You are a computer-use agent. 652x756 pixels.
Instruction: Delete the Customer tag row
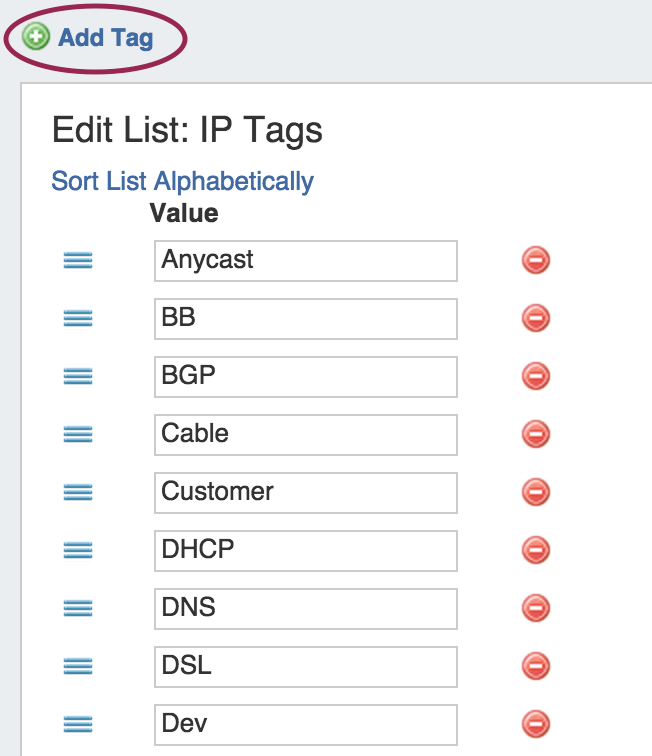pyautogui.click(x=536, y=493)
